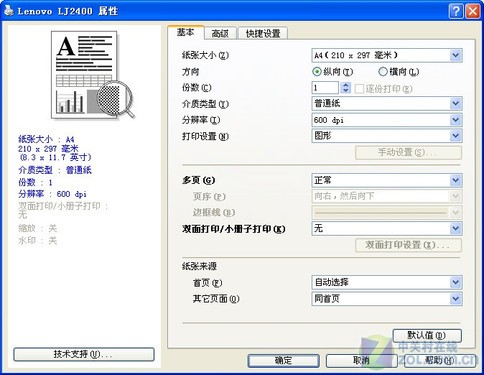
Task: Click the 份数 copies input field
Action: tap(325, 88)
